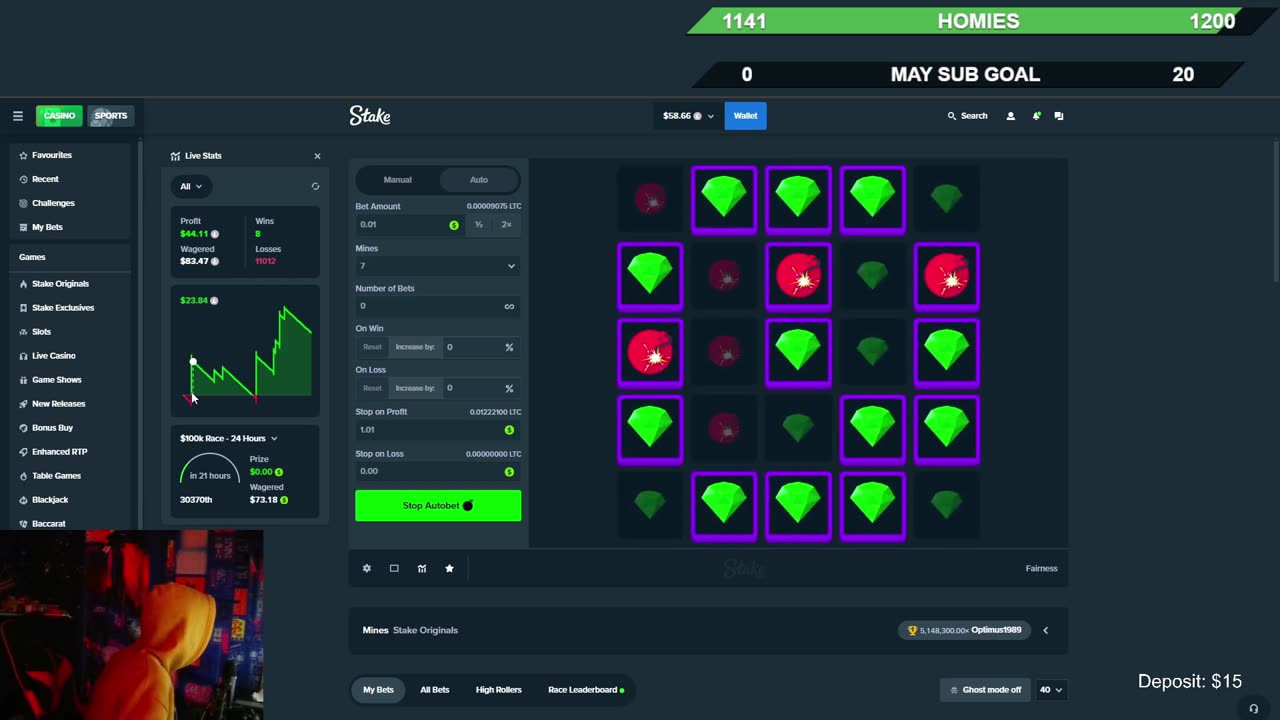Screen dimensions: 1280x720
Task: Select the Auto betting mode
Action: point(479,180)
